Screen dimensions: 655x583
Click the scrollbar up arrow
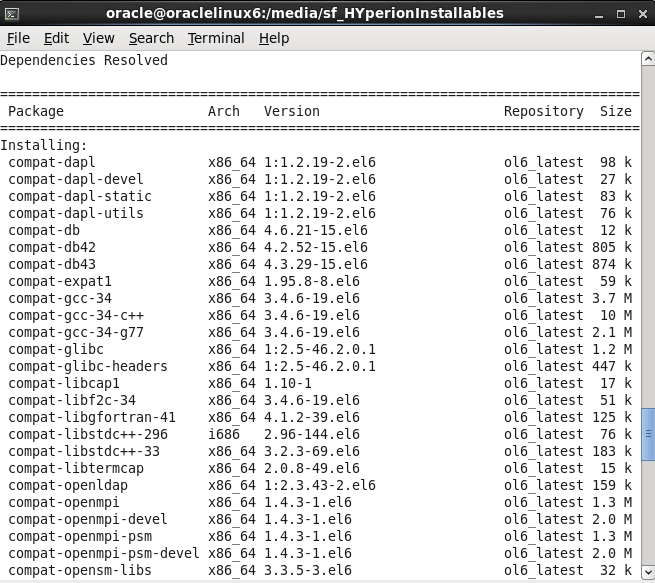[648, 59]
